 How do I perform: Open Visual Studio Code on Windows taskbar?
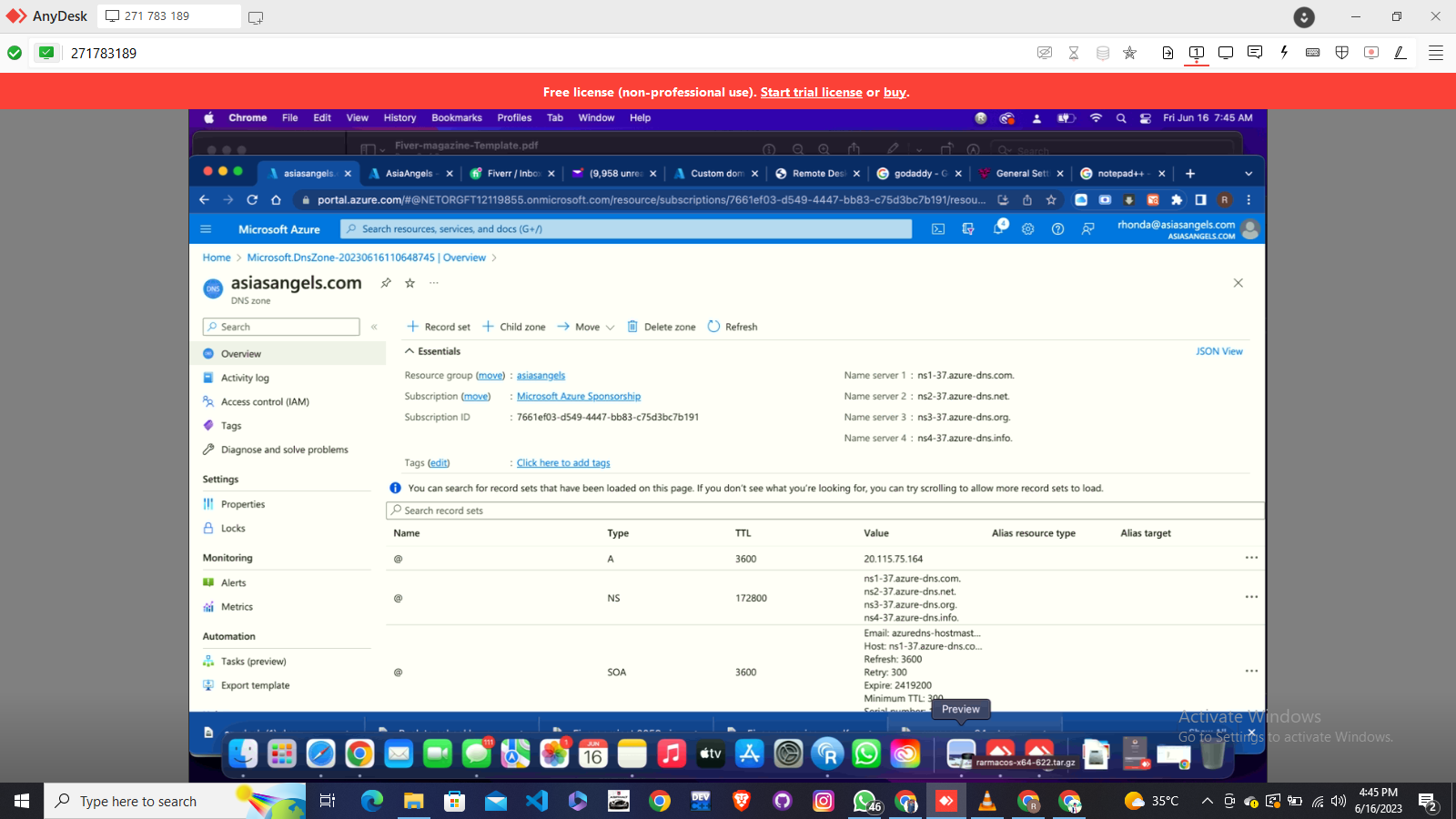(x=537, y=801)
